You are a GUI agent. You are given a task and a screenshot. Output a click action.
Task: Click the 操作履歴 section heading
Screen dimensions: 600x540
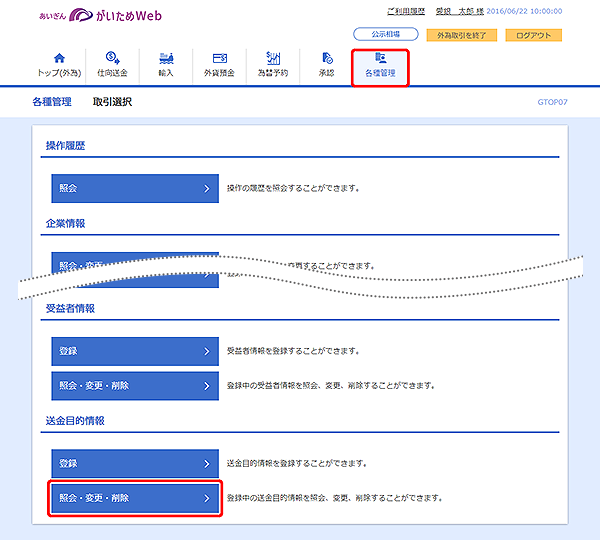tap(65, 146)
